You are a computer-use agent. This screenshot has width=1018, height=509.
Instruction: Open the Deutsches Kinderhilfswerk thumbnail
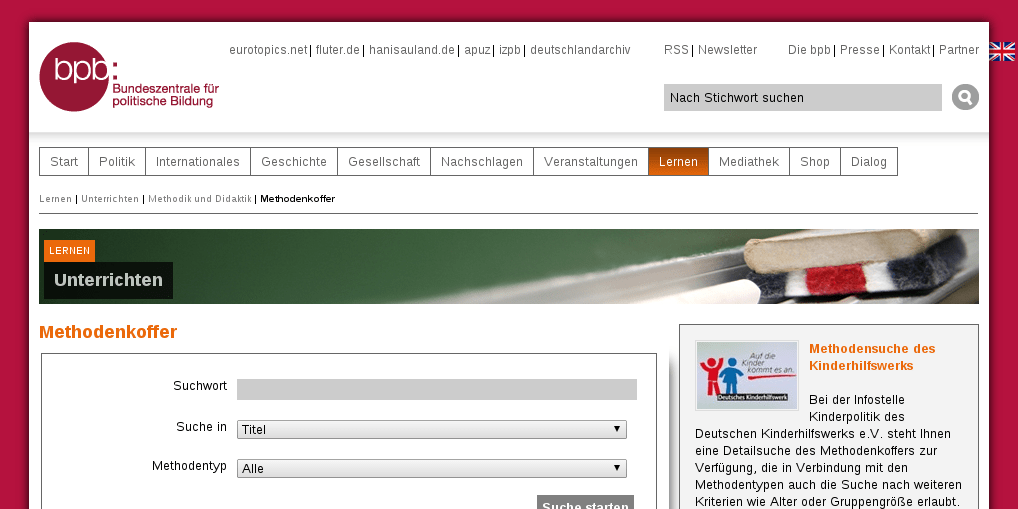point(747,375)
